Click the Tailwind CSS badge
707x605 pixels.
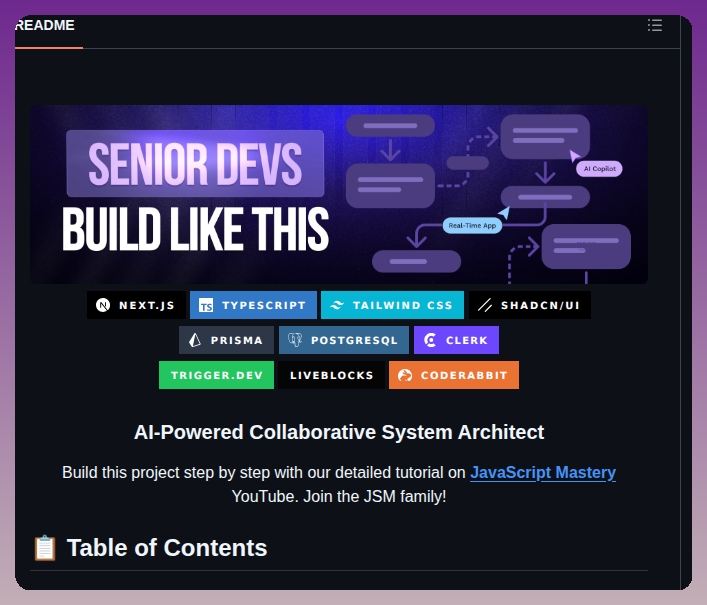[x=392, y=305]
